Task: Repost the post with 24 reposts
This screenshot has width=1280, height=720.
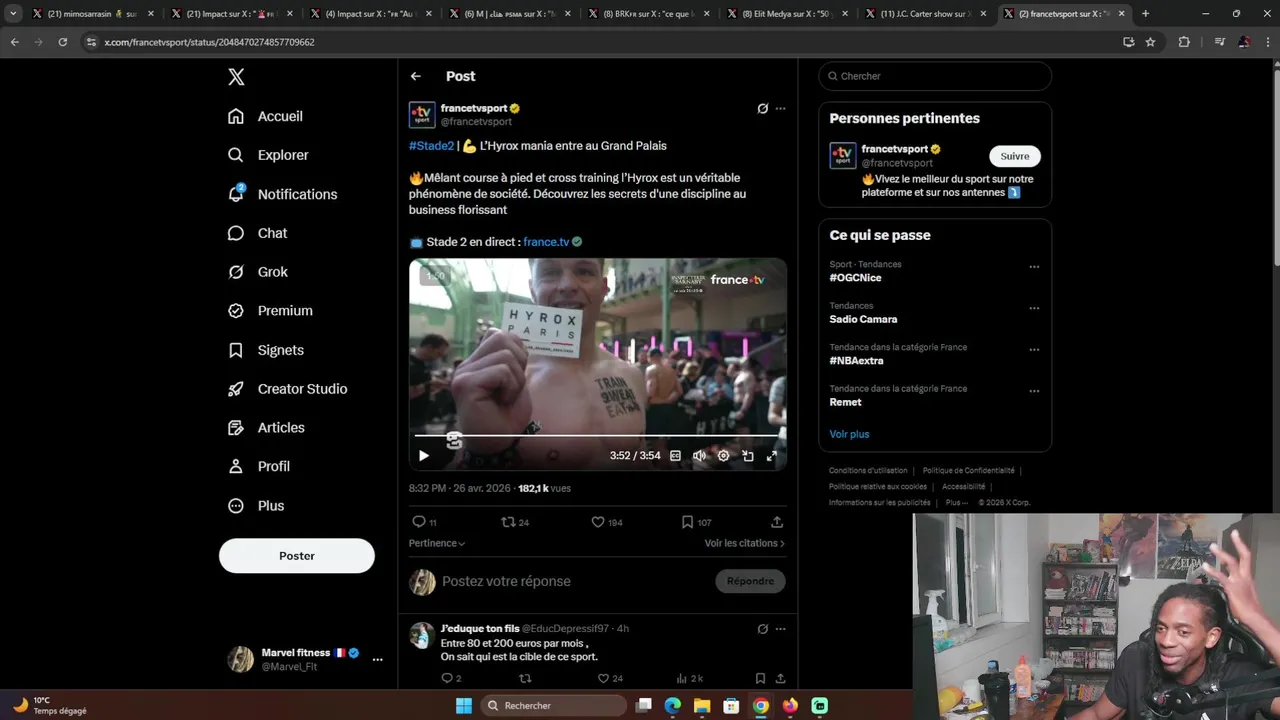Action: pos(515,522)
